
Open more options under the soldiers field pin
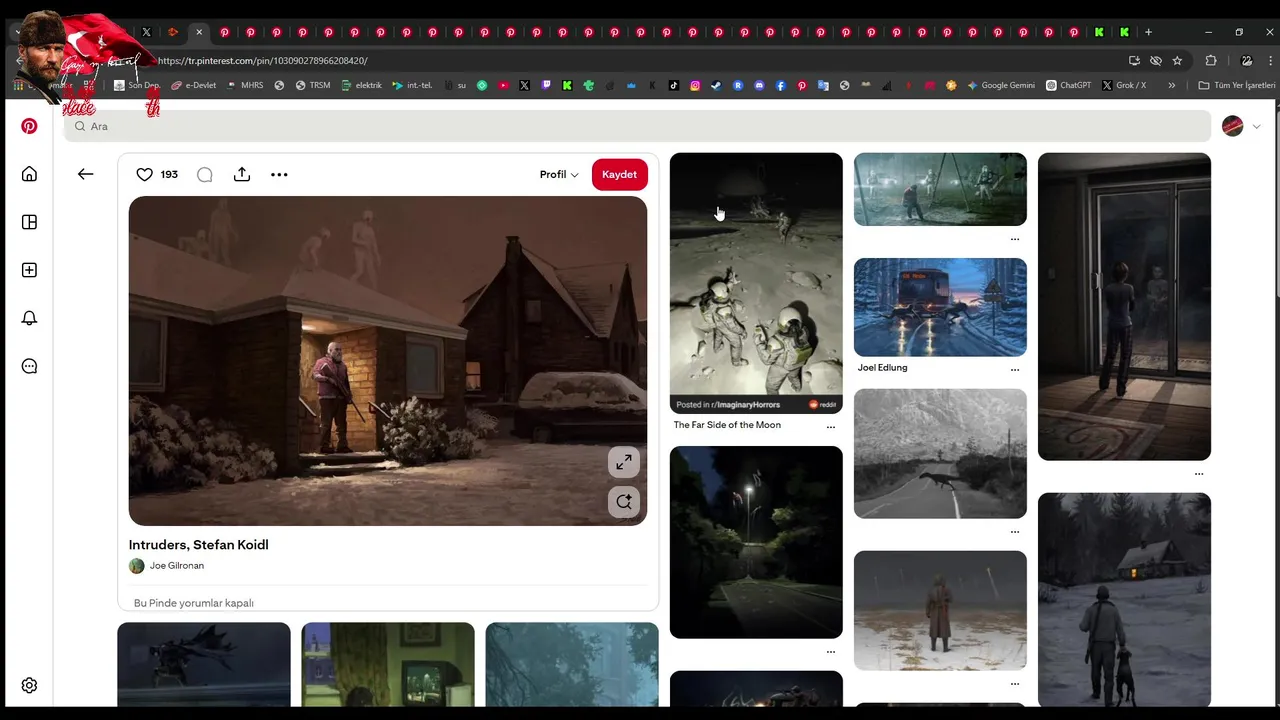tap(1014, 239)
